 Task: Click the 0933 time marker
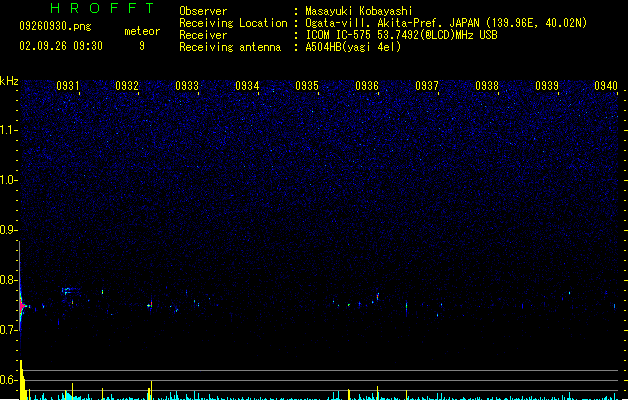(187, 86)
